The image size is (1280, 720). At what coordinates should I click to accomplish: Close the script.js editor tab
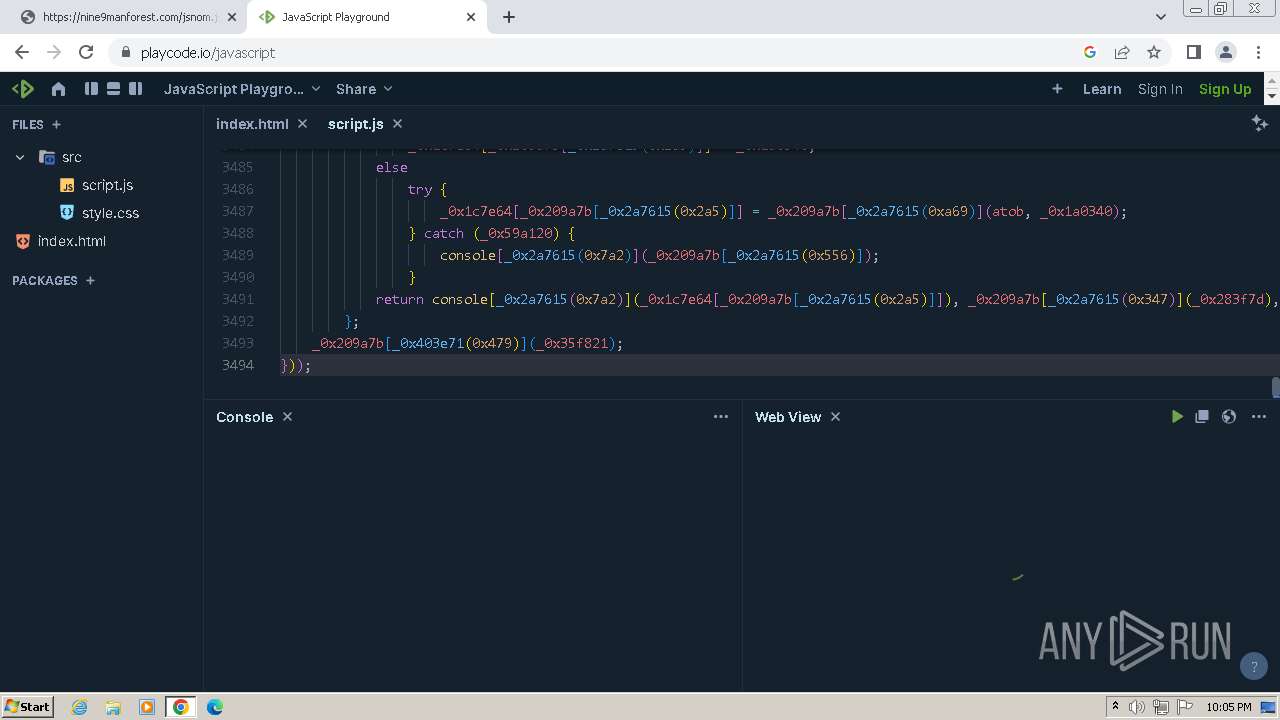point(397,124)
